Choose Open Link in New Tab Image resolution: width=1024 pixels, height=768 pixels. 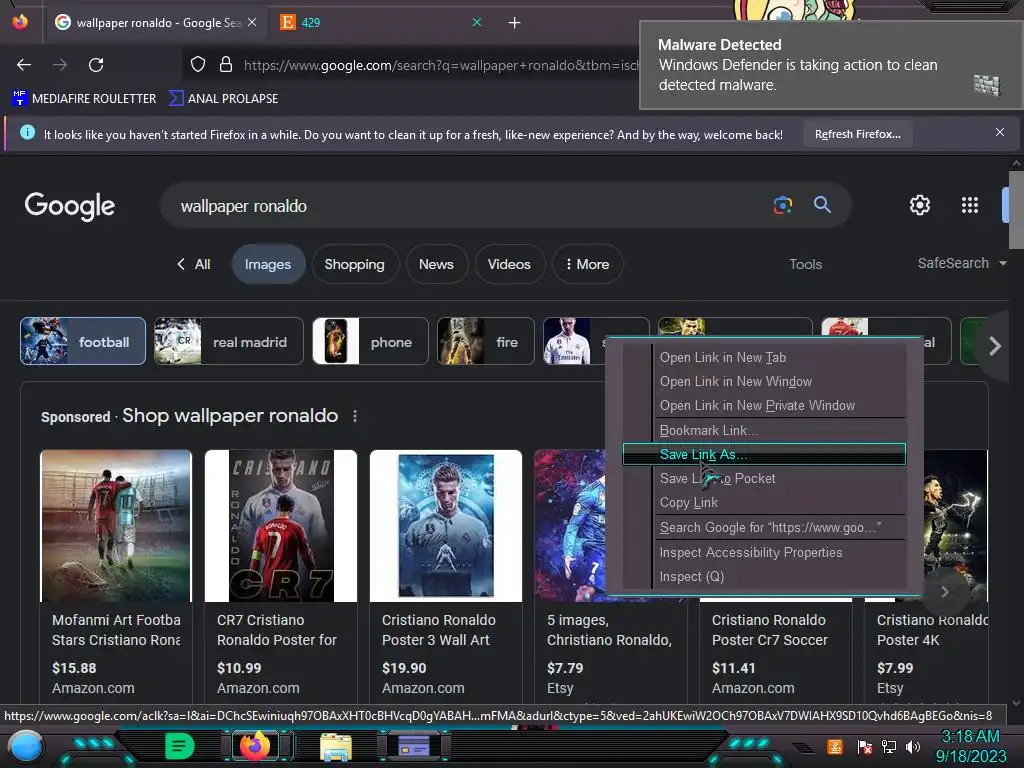point(764,357)
